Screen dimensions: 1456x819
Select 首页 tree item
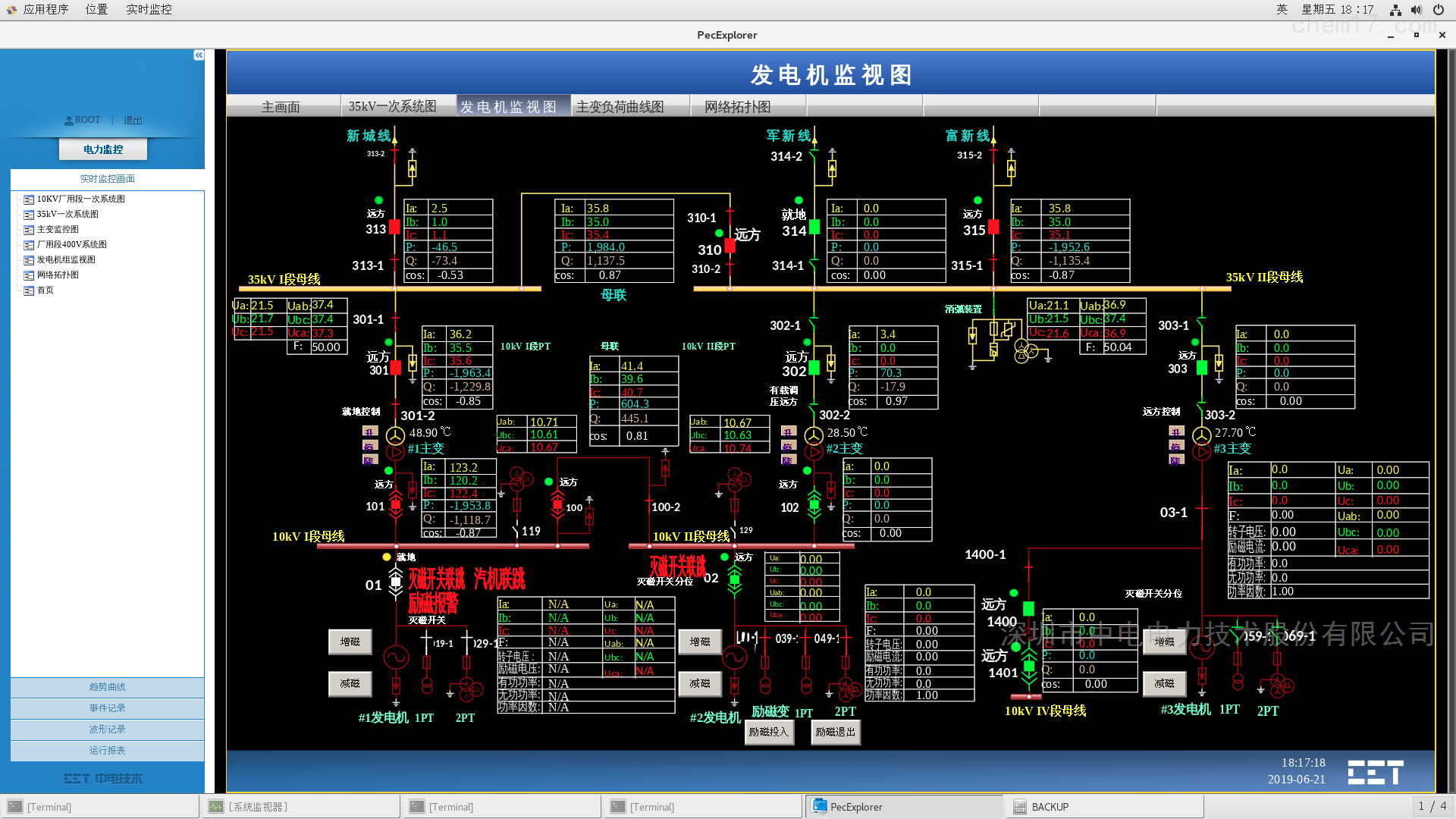45,290
